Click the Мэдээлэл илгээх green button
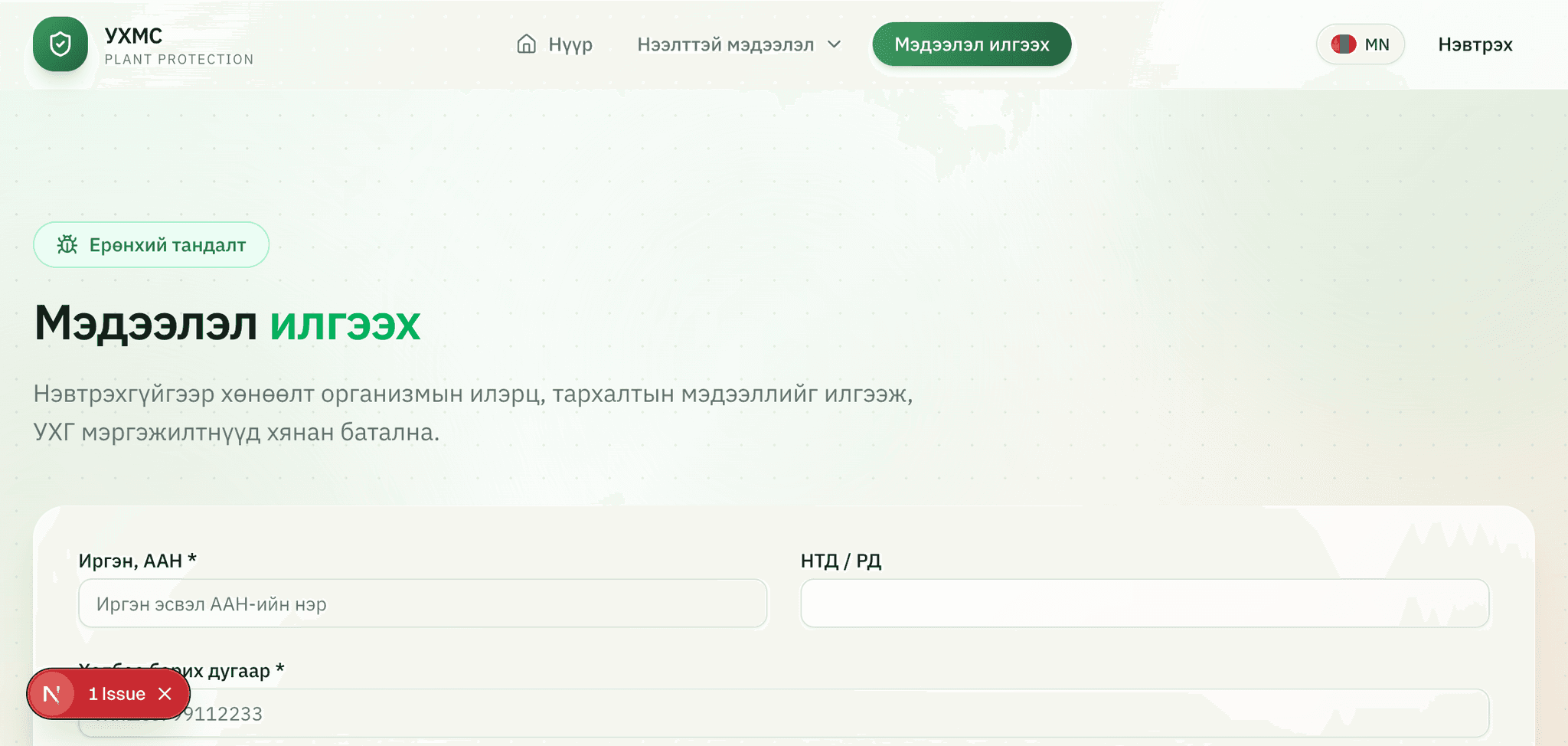 pos(972,44)
